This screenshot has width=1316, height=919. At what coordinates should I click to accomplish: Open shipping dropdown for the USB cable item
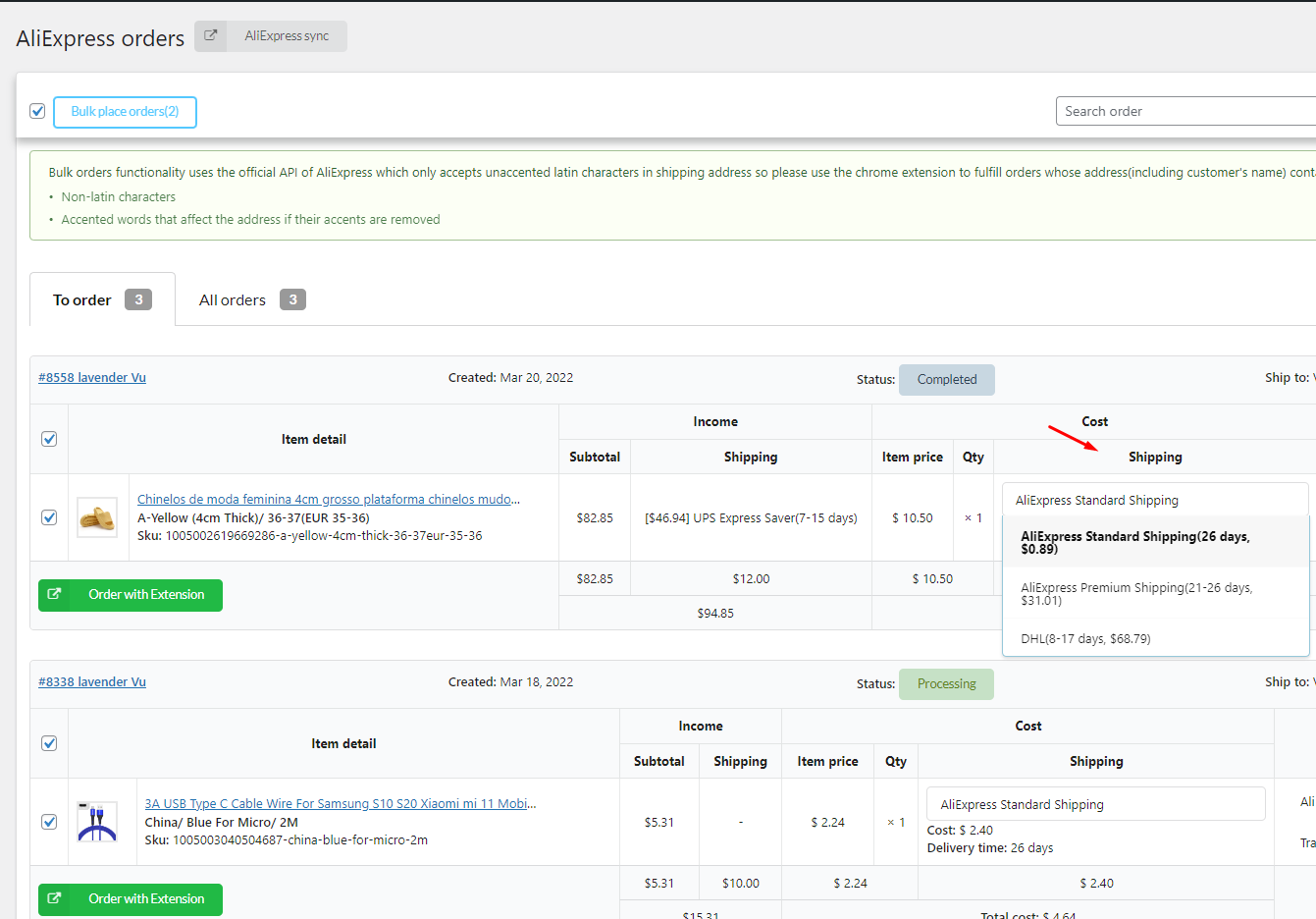(x=1096, y=804)
